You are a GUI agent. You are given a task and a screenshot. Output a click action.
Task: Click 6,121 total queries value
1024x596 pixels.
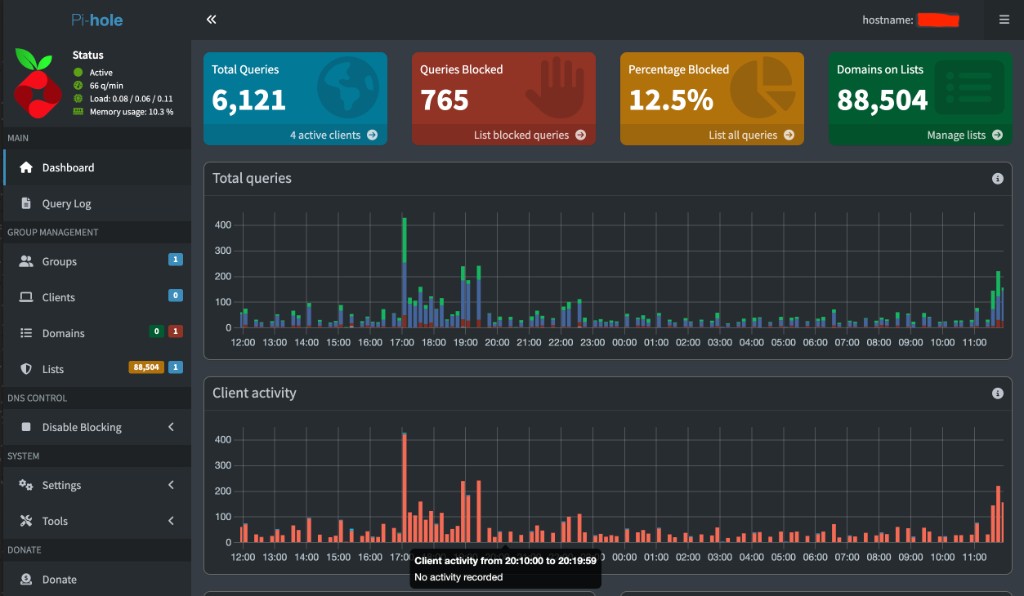tap(249, 100)
